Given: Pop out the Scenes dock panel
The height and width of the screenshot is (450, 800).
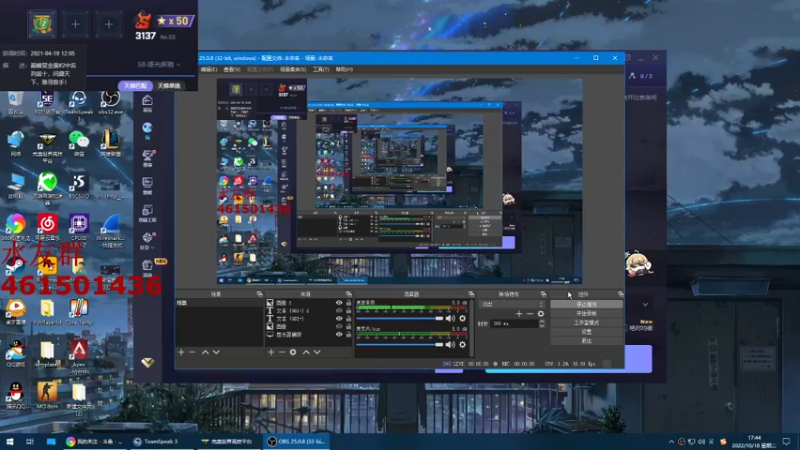Looking at the screenshot, I should click(260, 294).
